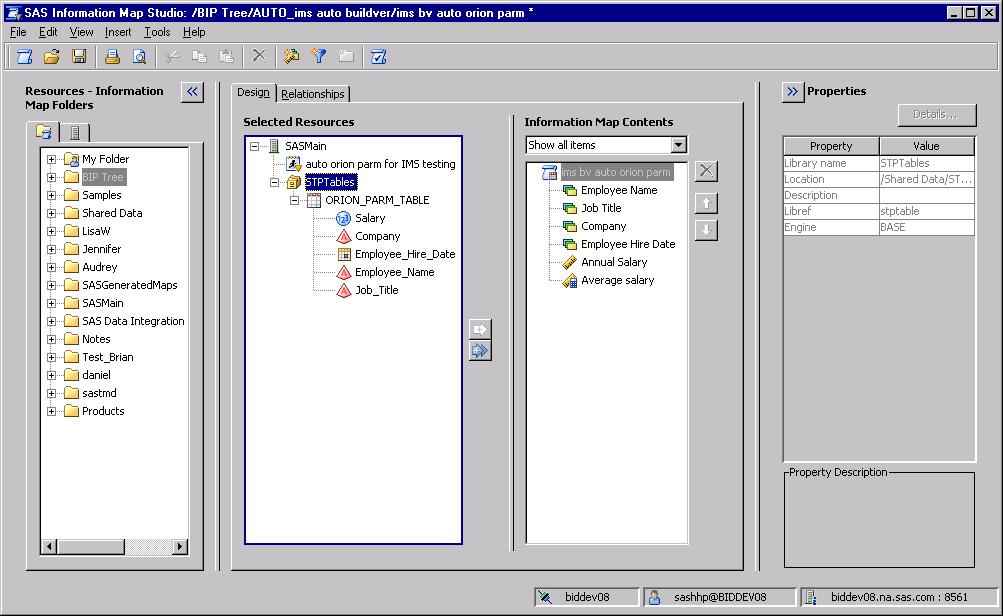Click the folder tree horizontal scrollbar thumb
This screenshot has width=1003, height=616.
91,546
